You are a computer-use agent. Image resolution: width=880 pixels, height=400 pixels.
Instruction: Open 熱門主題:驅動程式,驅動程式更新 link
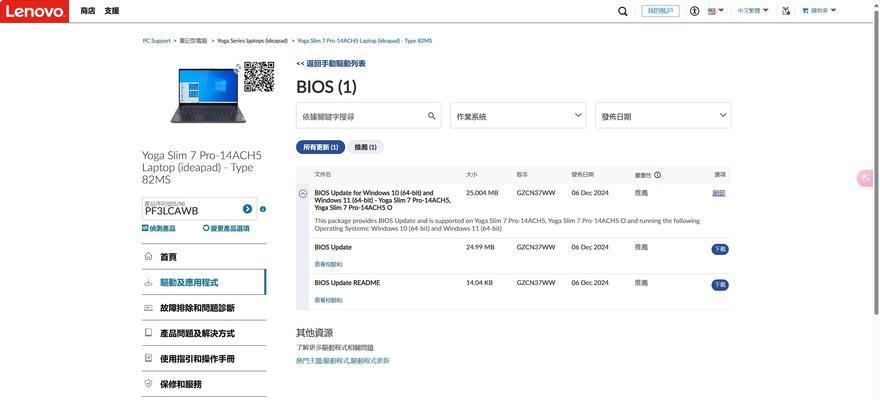342,361
